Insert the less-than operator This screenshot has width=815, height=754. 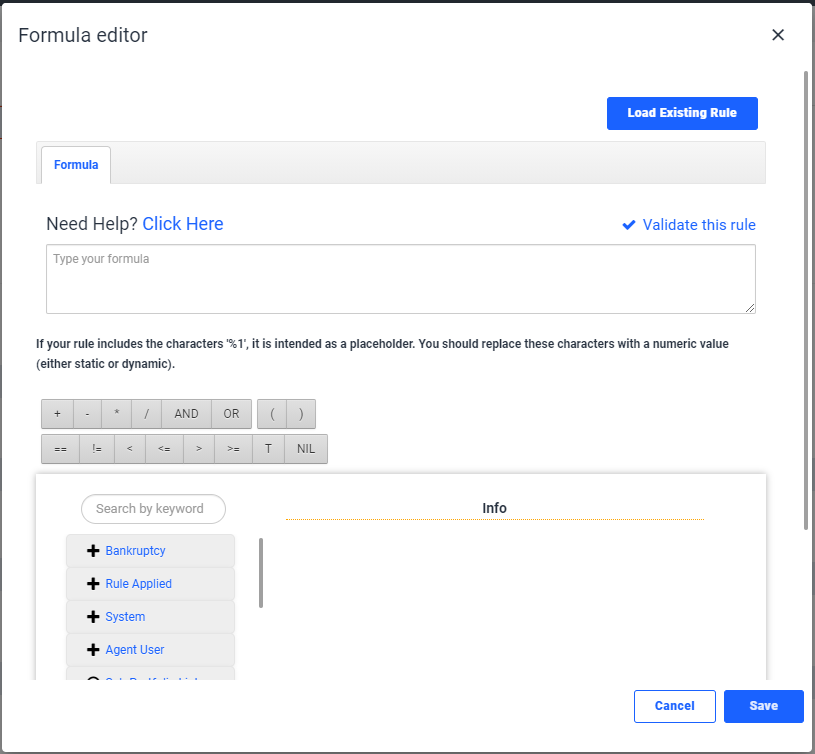(130, 448)
